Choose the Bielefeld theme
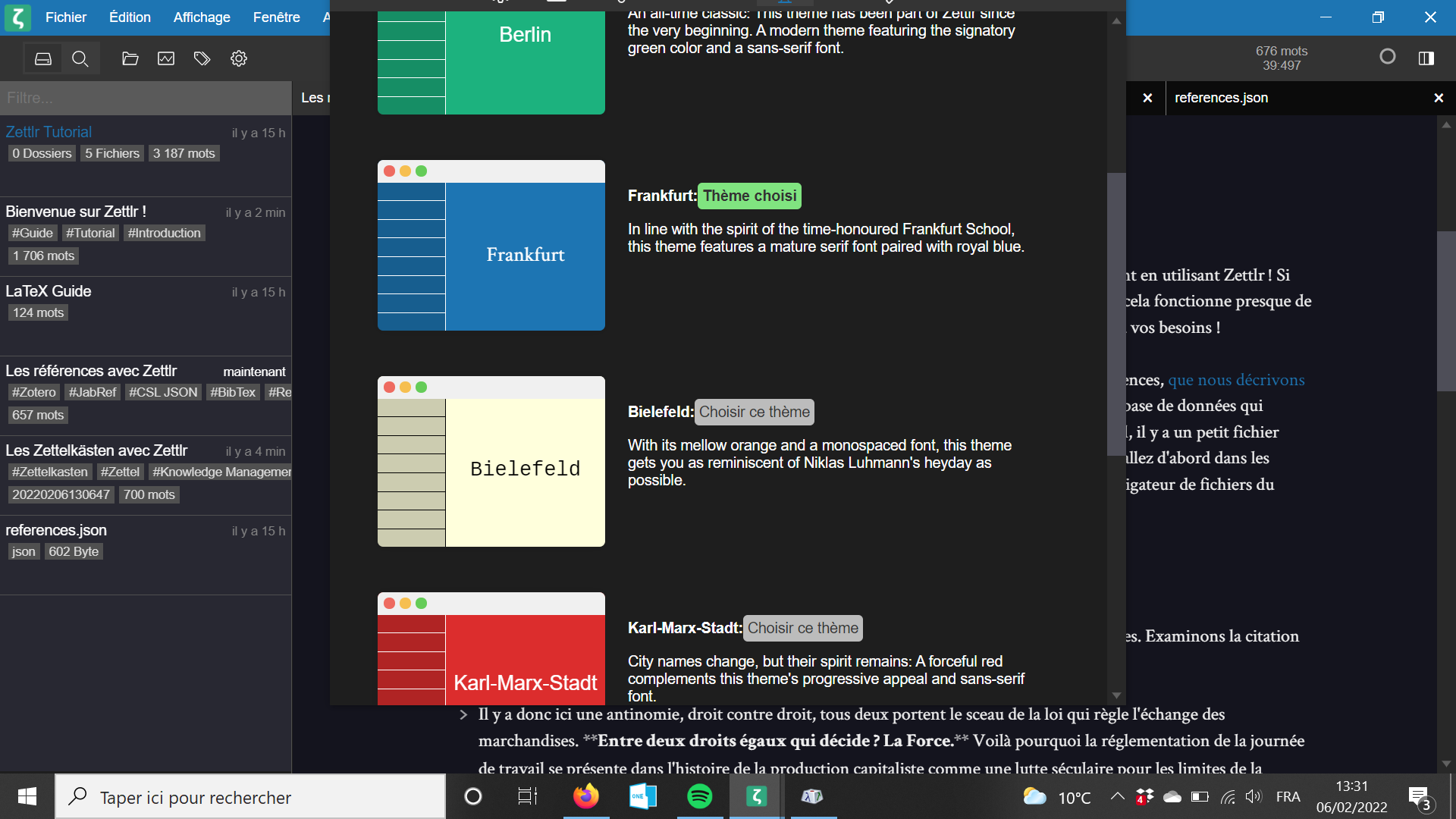The image size is (1456, 819). point(755,412)
